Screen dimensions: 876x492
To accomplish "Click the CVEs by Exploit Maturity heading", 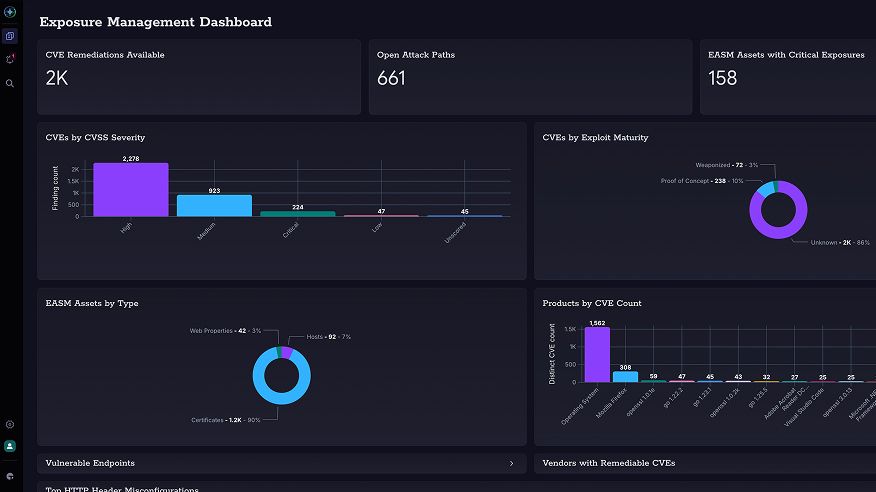I will point(596,137).
